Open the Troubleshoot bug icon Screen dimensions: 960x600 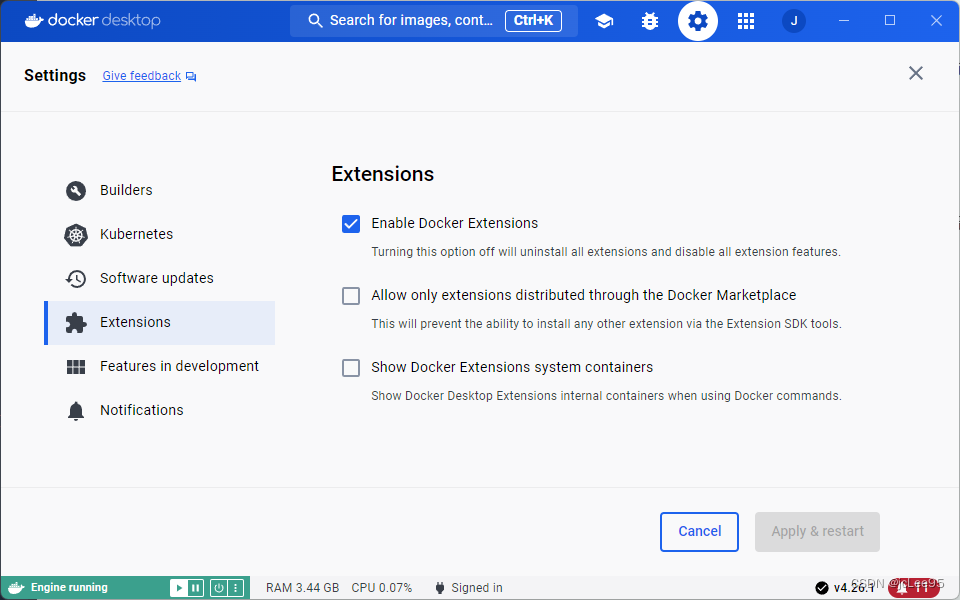(x=650, y=21)
